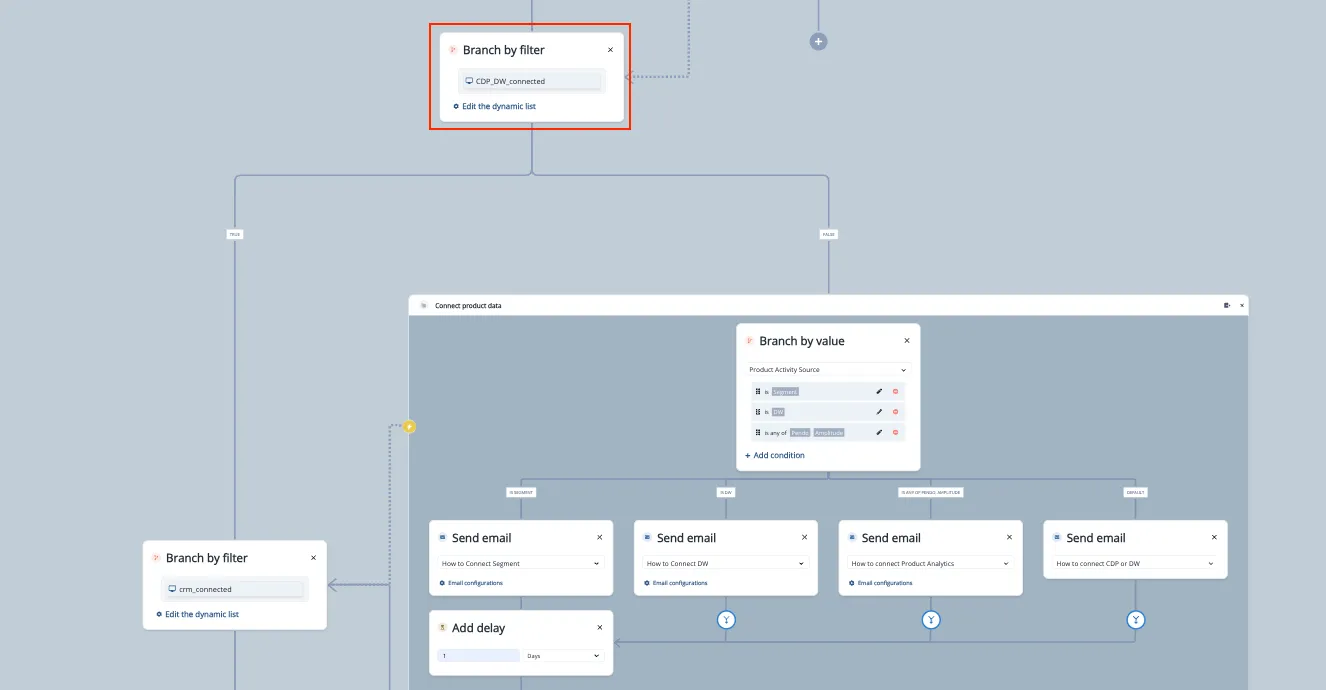Click the TRUE branch label
The height and width of the screenshot is (690, 1326).
(x=235, y=235)
